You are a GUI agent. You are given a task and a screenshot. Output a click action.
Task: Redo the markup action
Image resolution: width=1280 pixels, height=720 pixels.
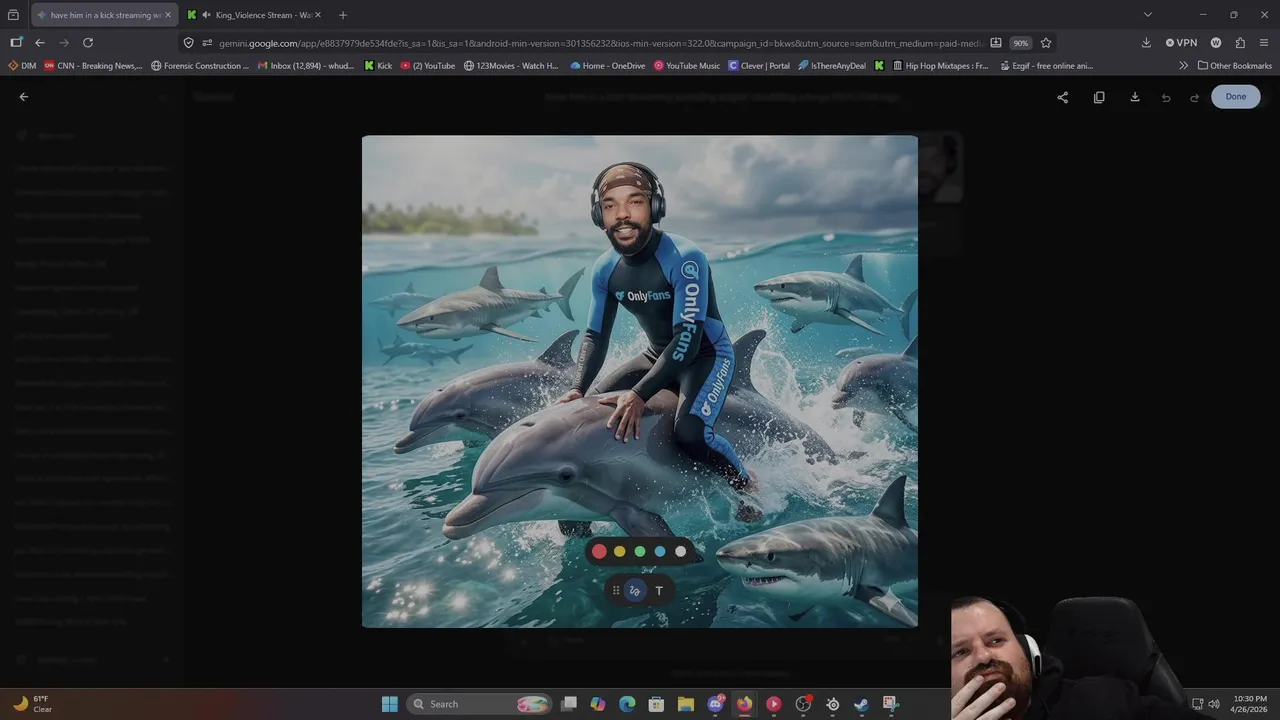pyautogui.click(x=1194, y=97)
